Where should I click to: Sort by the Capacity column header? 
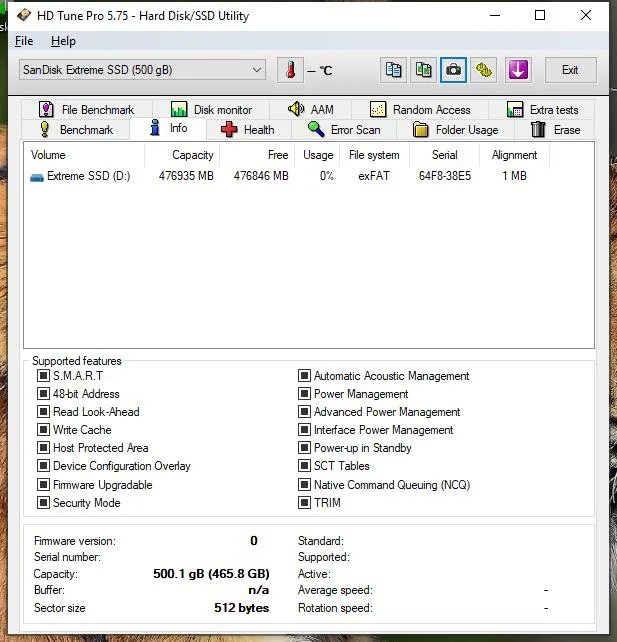[182, 155]
